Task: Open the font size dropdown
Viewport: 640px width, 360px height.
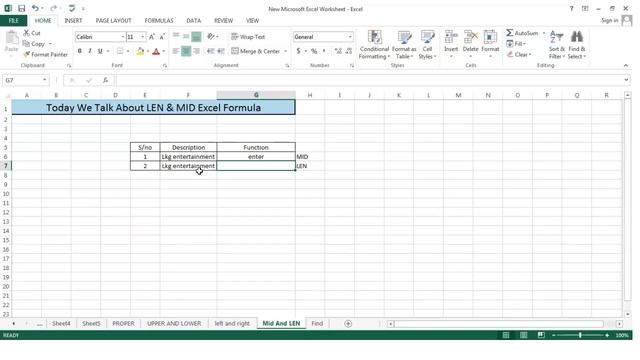Action: [142, 37]
